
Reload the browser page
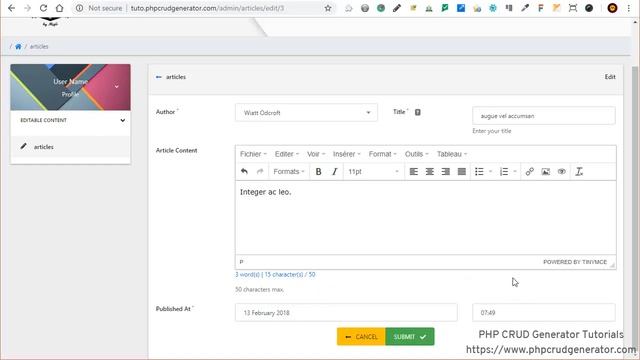(43, 8)
